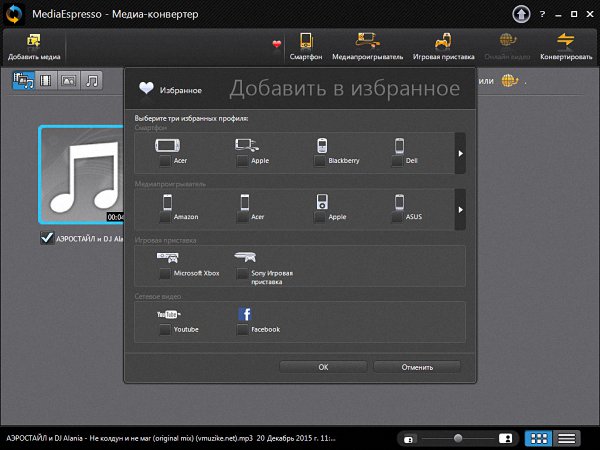600x450 pixels.
Task: Uncheck the АЭРОСТАЙЛ и DJ track checkbox
Action: point(47,238)
